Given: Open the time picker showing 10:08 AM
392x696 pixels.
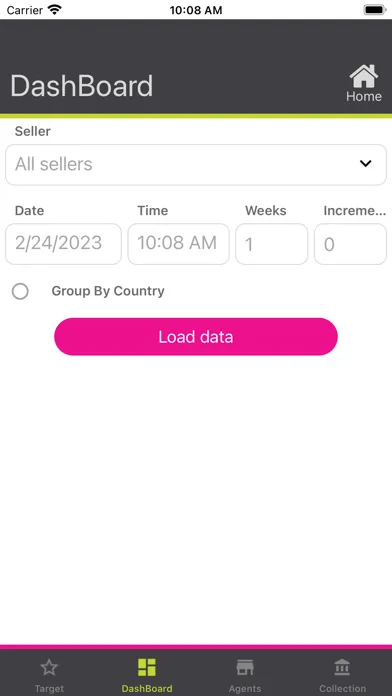Looking at the screenshot, I should [x=178, y=244].
